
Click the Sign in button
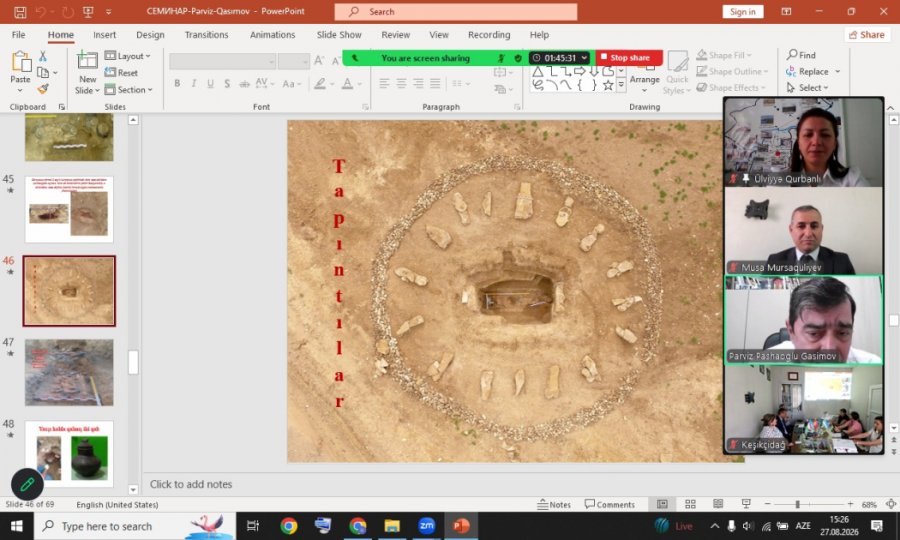[743, 11]
